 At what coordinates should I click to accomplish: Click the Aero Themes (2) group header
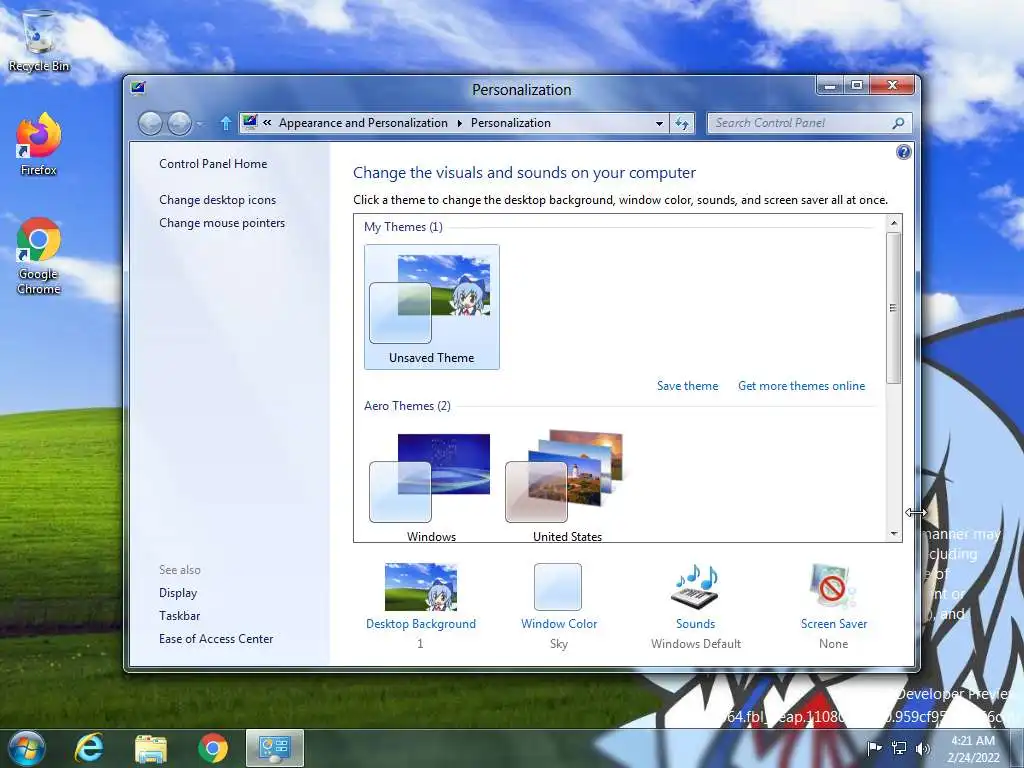point(407,406)
